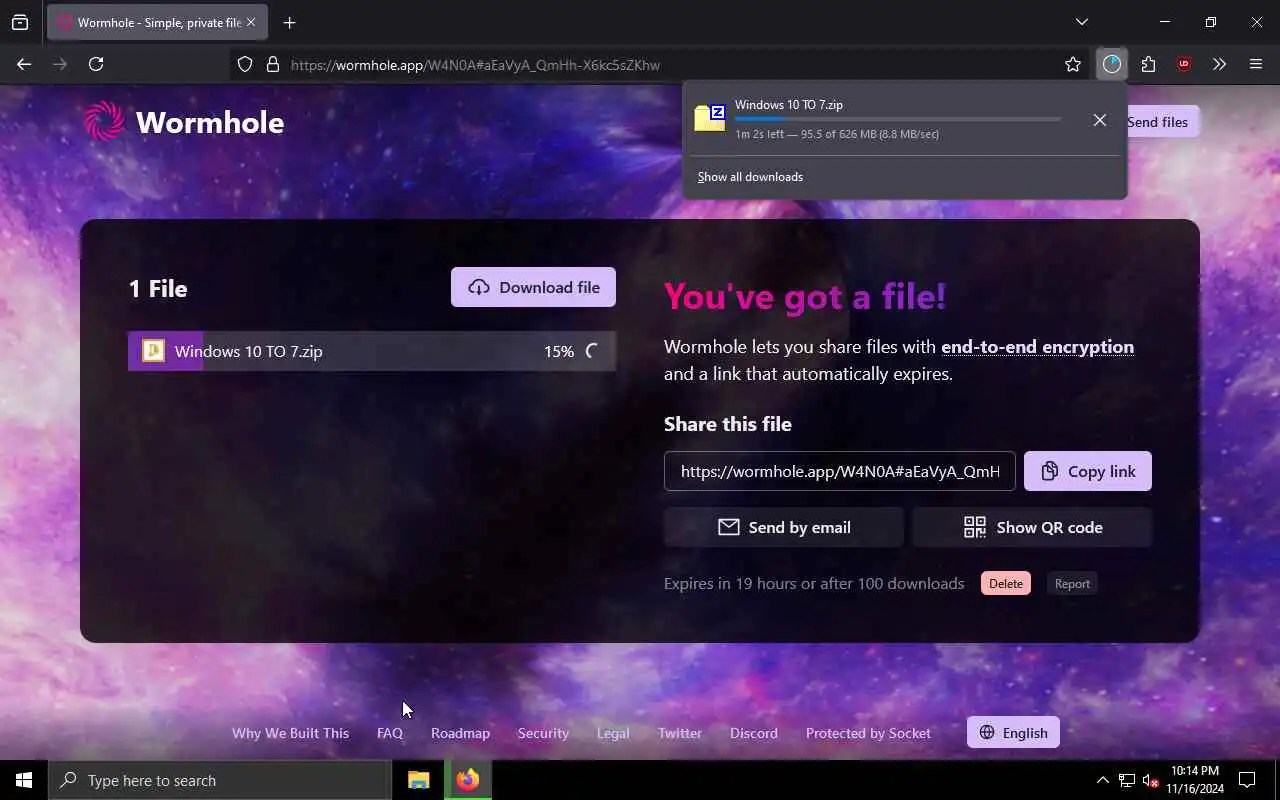Open the network status tray icon
This screenshot has width=1280, height=800.
1127,780
